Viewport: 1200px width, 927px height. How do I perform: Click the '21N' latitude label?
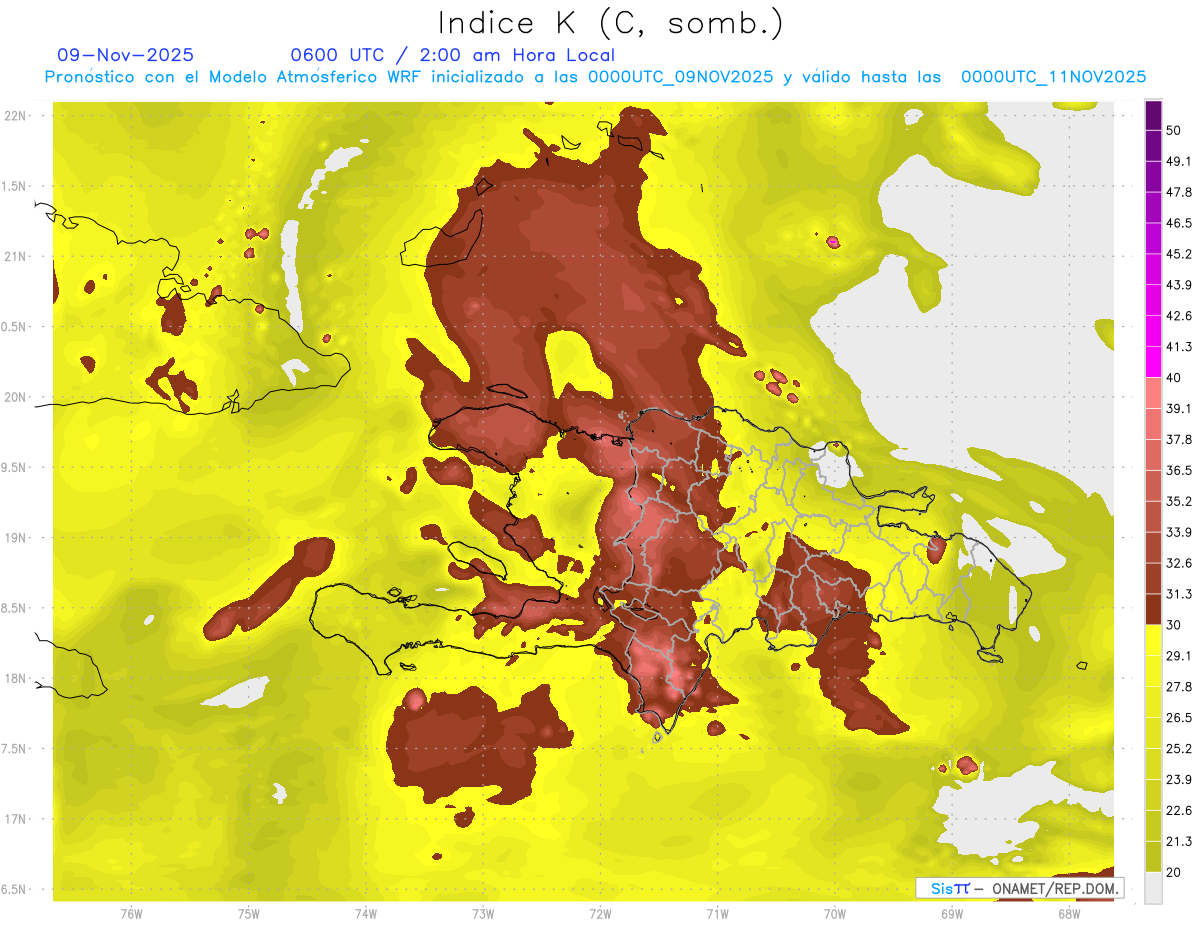point(14,257)
